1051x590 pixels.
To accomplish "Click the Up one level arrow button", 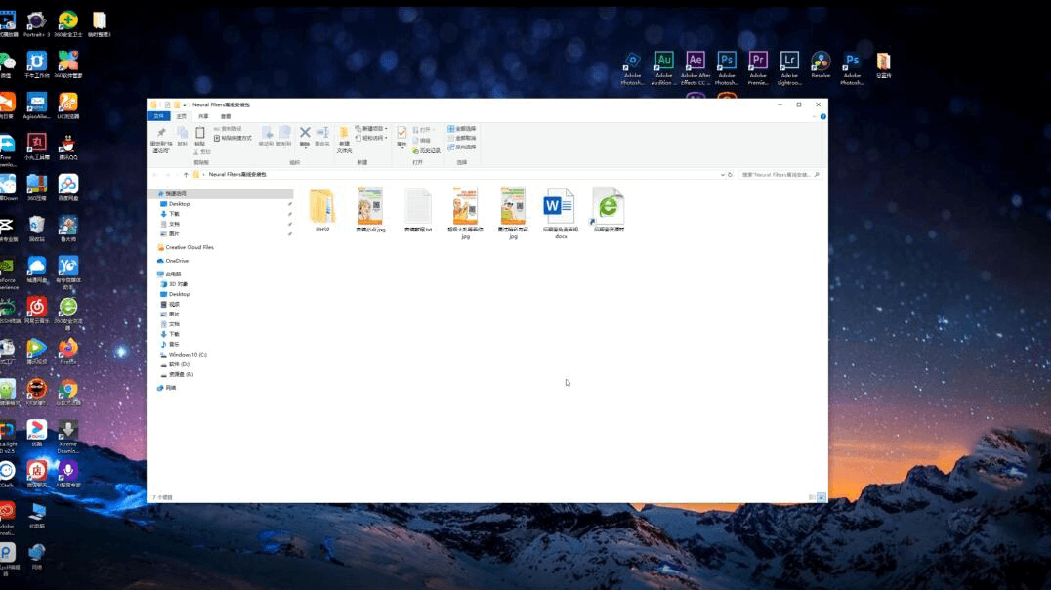I will 186,174.
